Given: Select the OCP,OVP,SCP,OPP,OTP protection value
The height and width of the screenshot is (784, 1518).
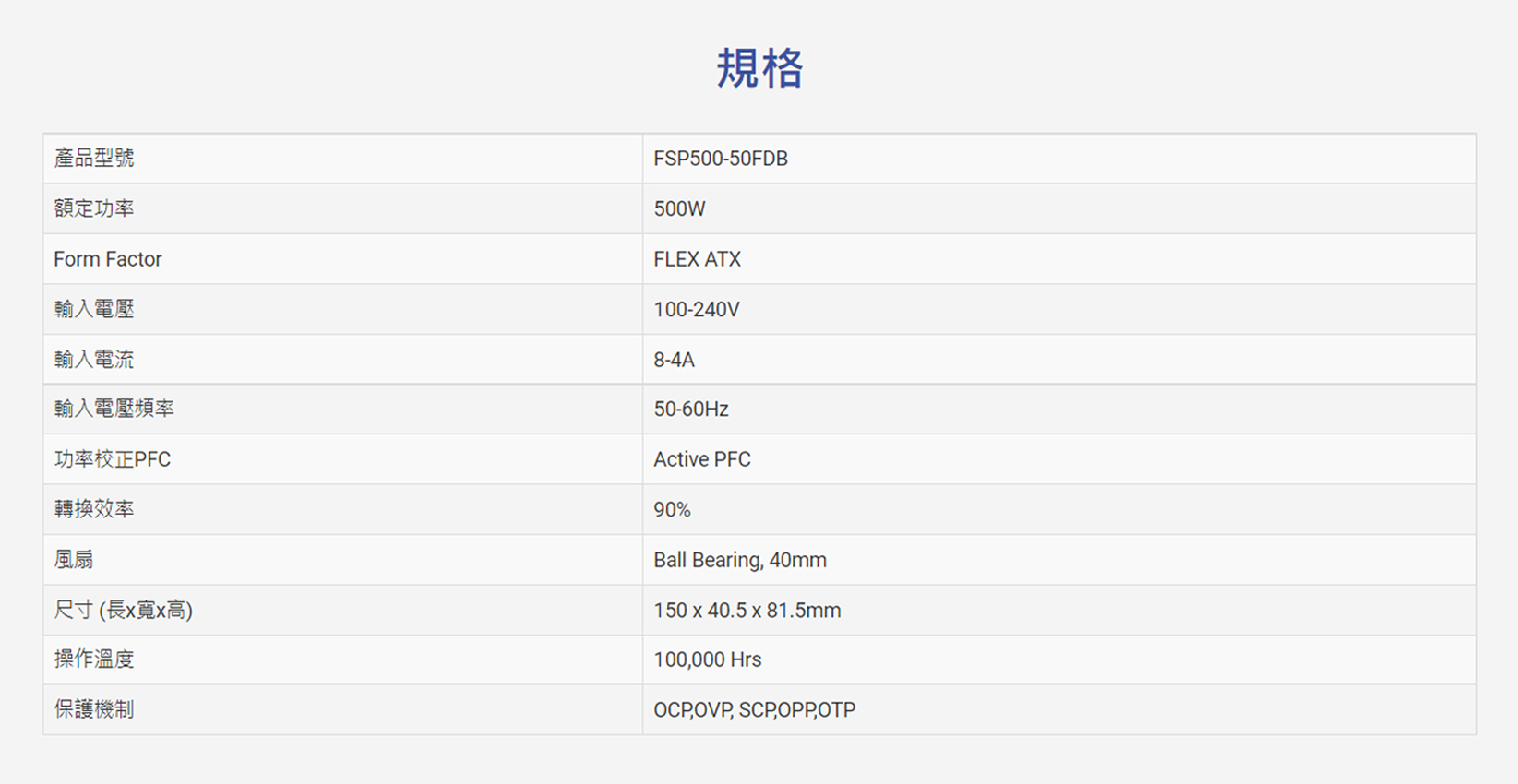Looking at the screenshot, I should [754, 710].
